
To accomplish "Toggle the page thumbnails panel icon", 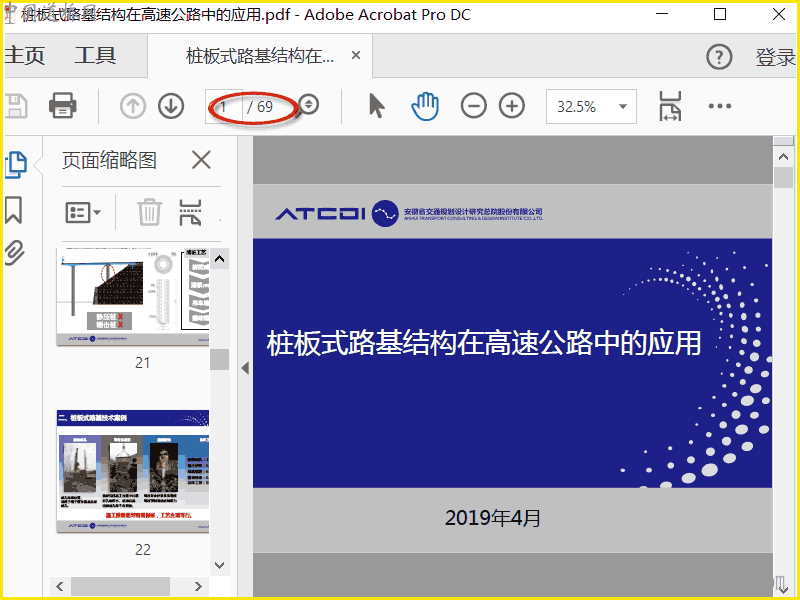I will point(16,165).
